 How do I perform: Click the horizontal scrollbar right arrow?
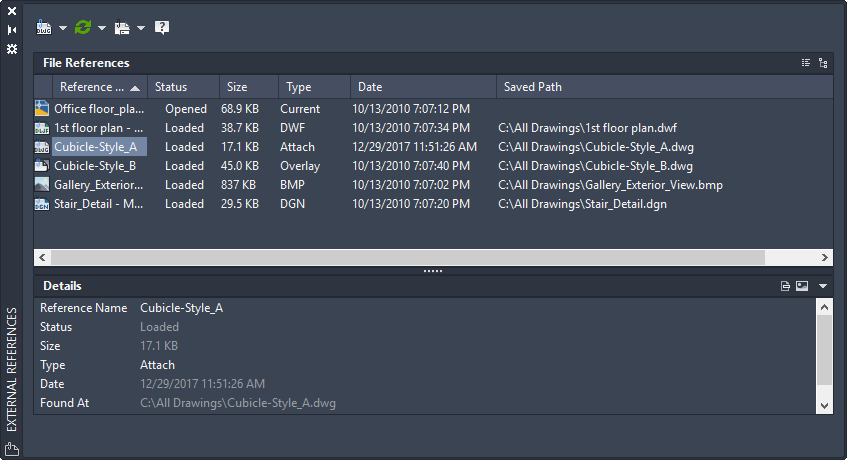click(x=825, y=257)
